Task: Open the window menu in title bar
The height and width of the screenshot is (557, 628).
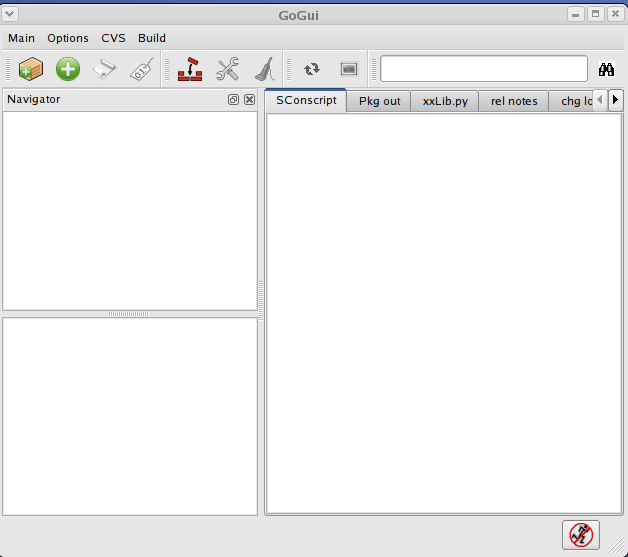Action: (10, 15)
